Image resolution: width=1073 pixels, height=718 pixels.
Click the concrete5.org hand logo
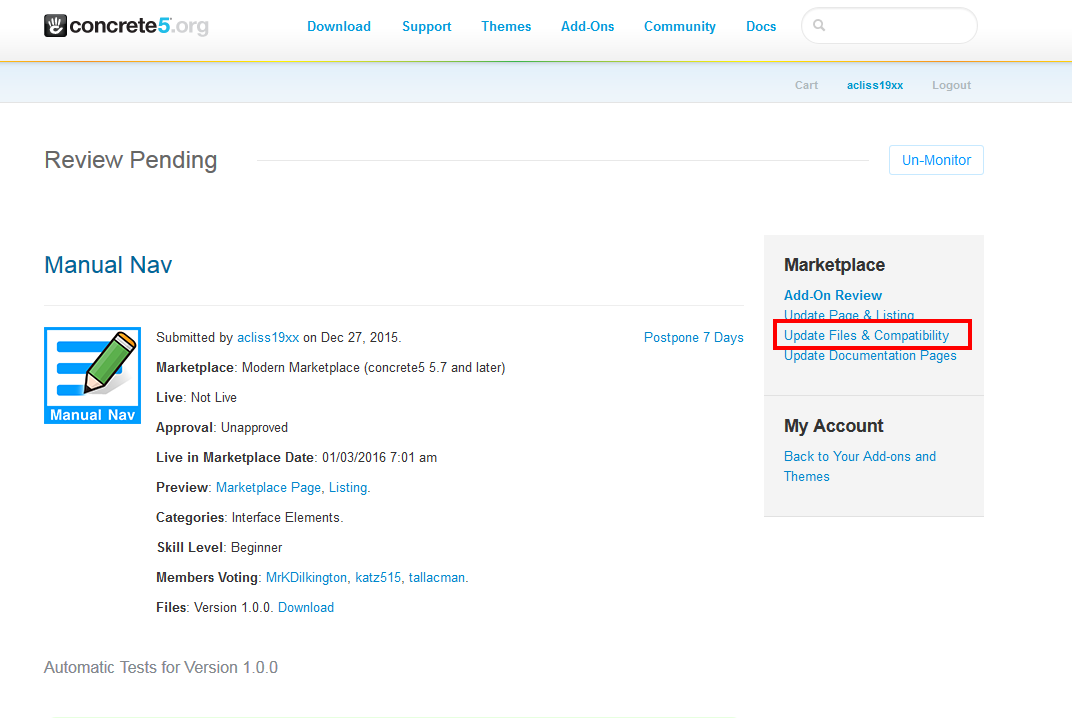[55, 26]
